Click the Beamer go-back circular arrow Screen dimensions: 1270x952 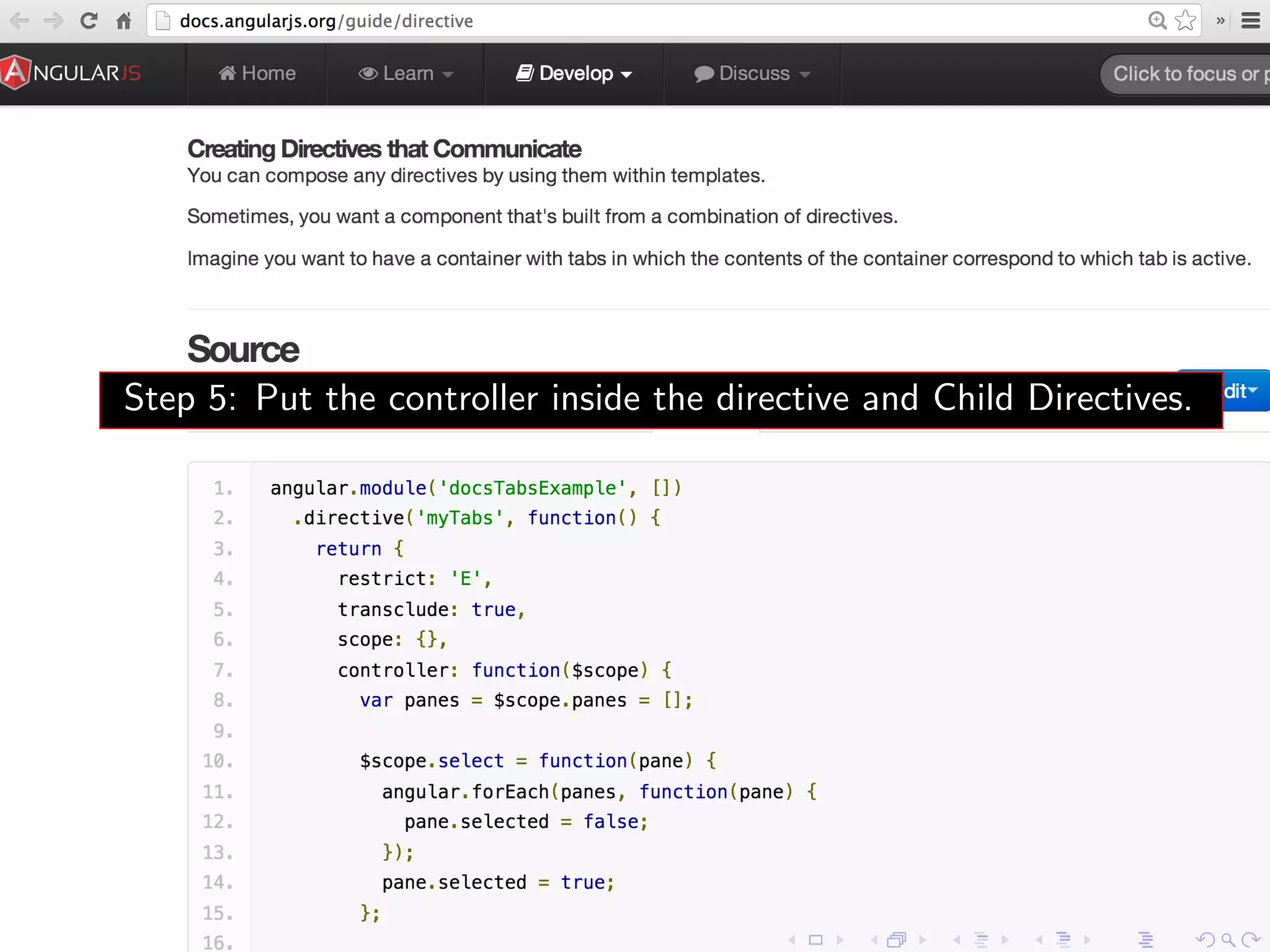[x=1206, y=940]
